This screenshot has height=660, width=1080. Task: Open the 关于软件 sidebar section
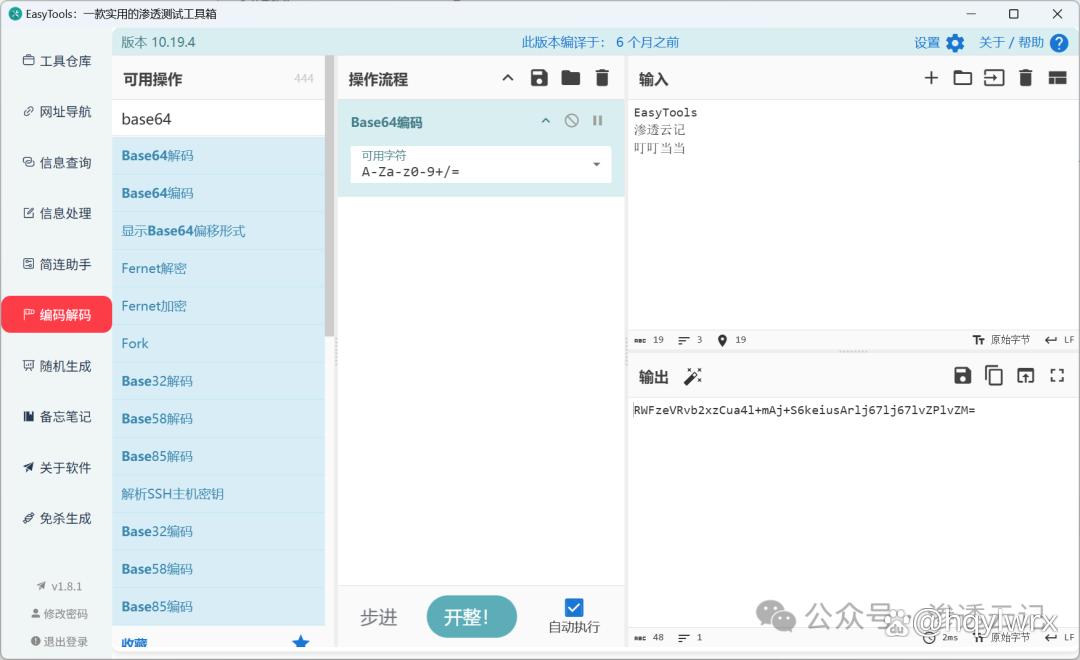56,467
